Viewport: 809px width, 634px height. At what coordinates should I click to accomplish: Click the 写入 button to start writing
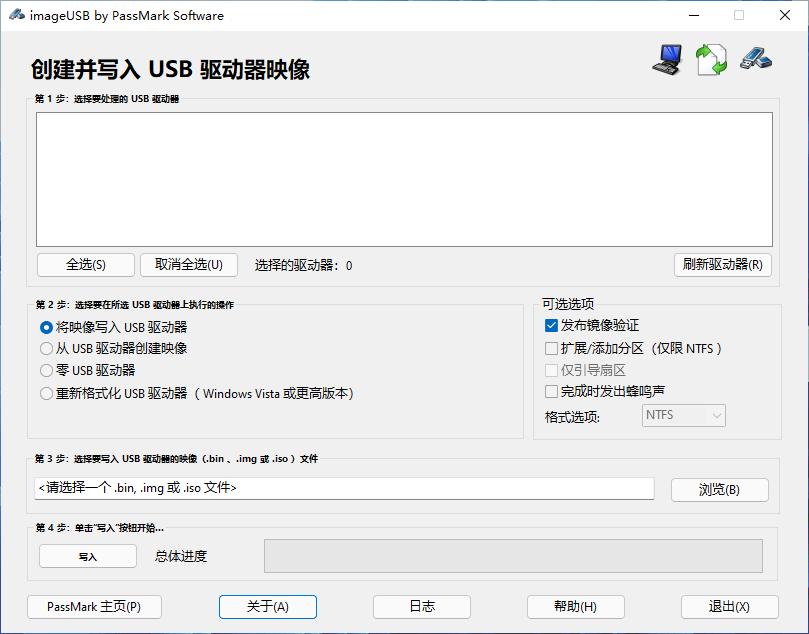point(87,556)
